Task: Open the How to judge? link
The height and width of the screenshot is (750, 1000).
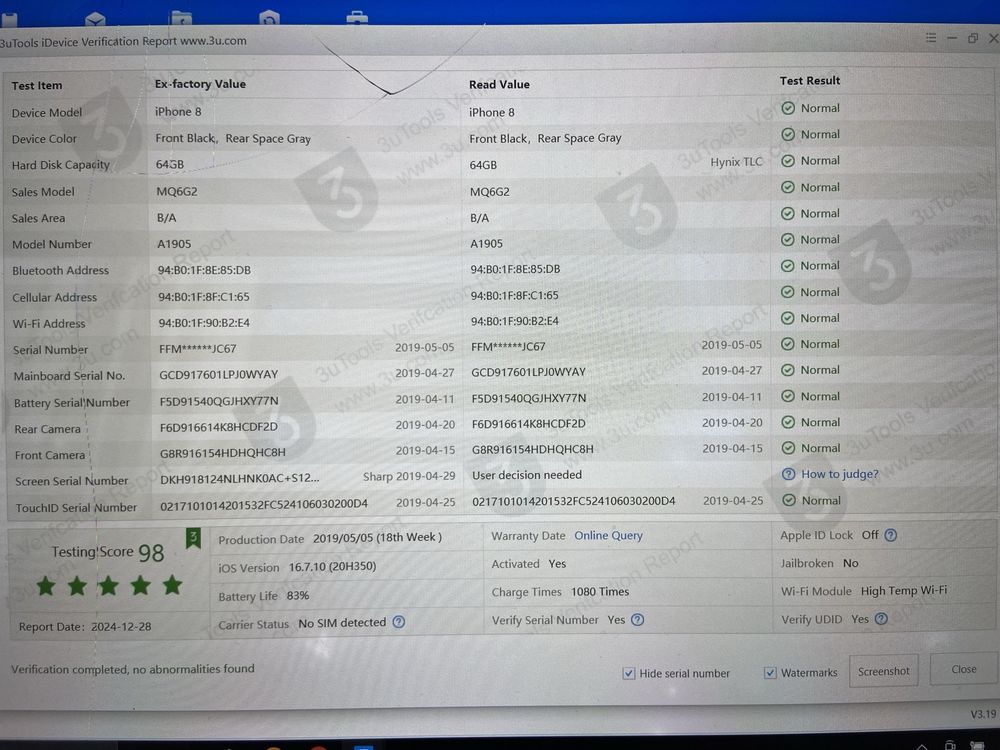Action: pos(839,474)
